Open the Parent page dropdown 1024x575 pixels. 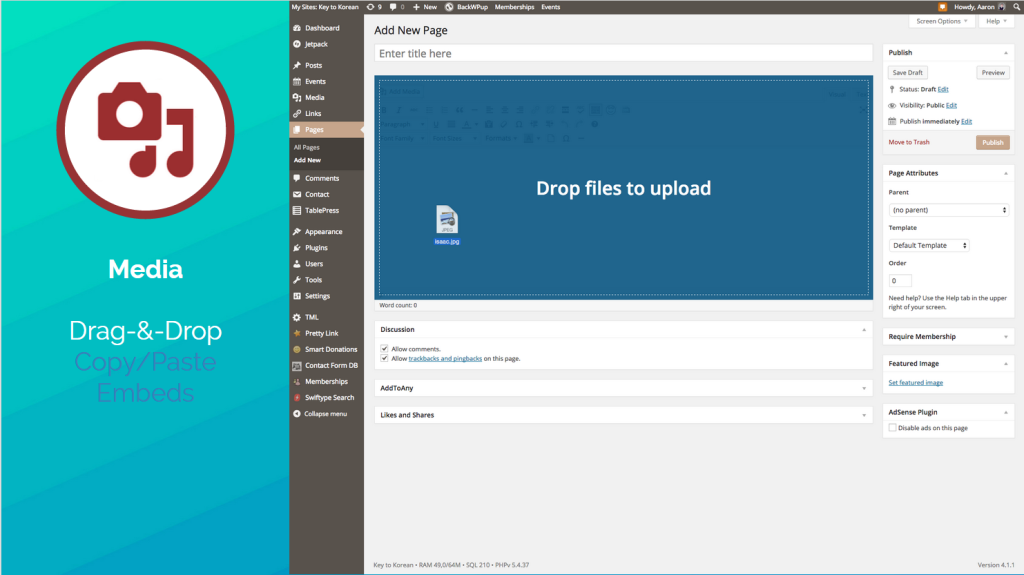(x=948, y=210)
